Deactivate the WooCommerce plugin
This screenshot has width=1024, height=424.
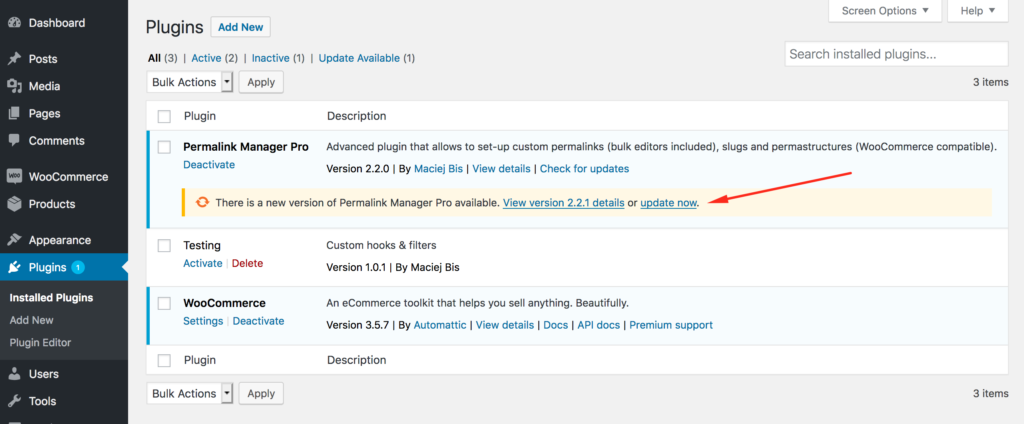(259, 321)
